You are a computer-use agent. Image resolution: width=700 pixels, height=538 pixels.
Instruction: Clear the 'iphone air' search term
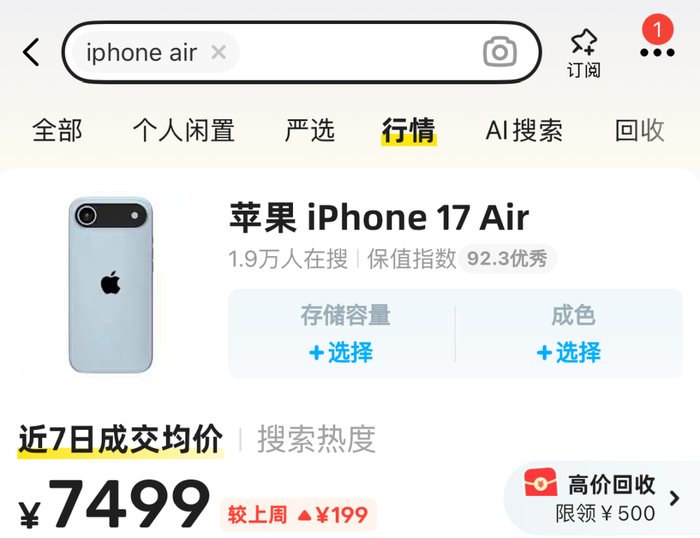coord(218,52)
